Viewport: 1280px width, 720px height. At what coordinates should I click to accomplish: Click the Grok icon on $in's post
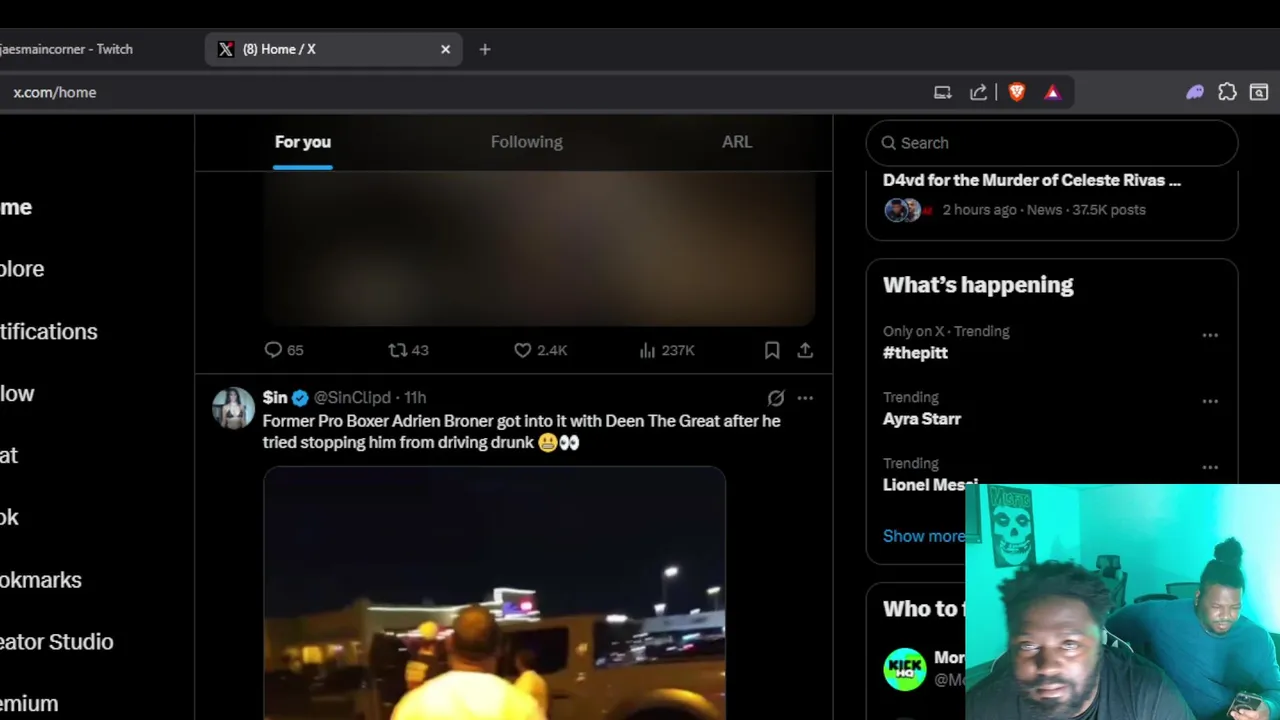coord(776,398)
